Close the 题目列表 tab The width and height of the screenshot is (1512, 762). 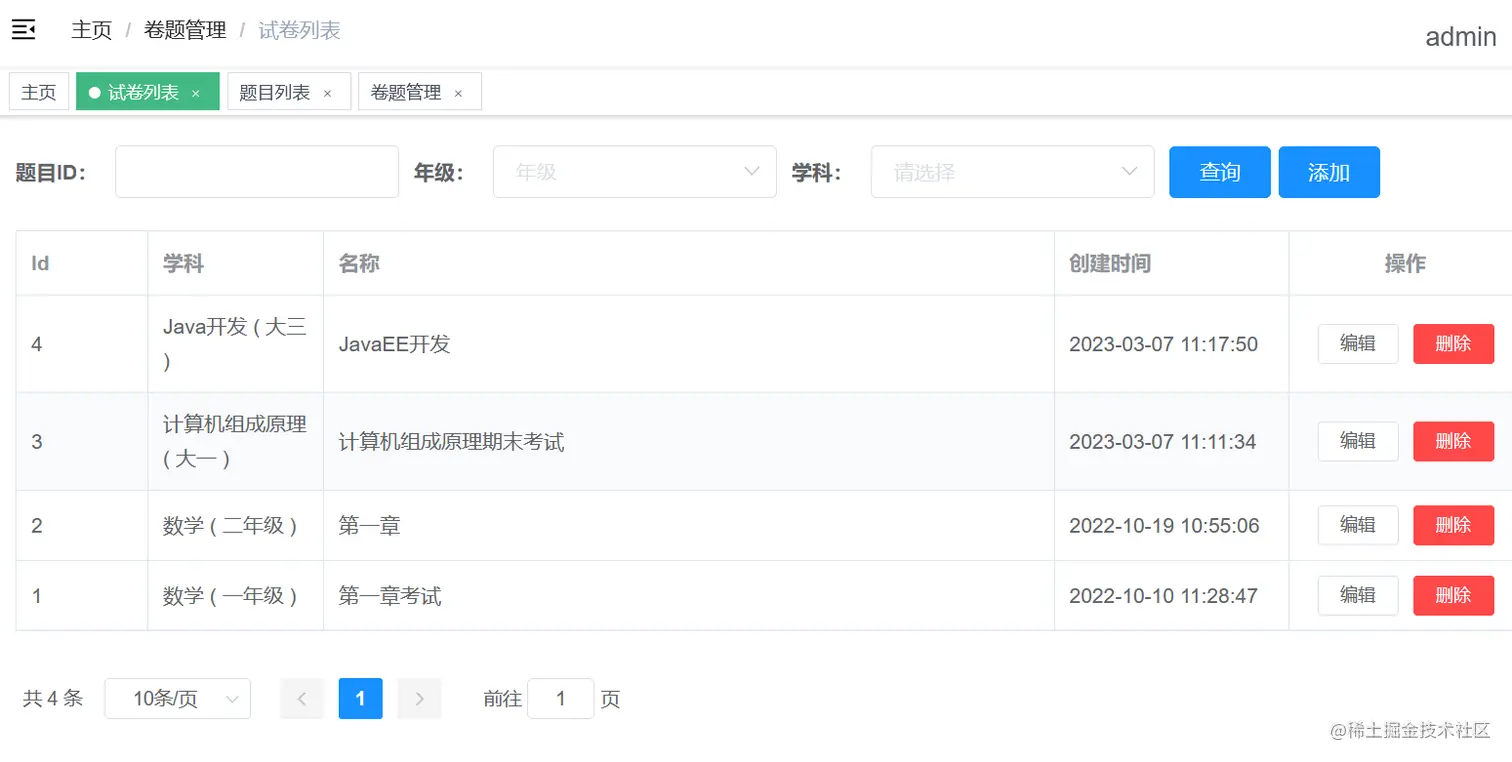coord(327,91)
